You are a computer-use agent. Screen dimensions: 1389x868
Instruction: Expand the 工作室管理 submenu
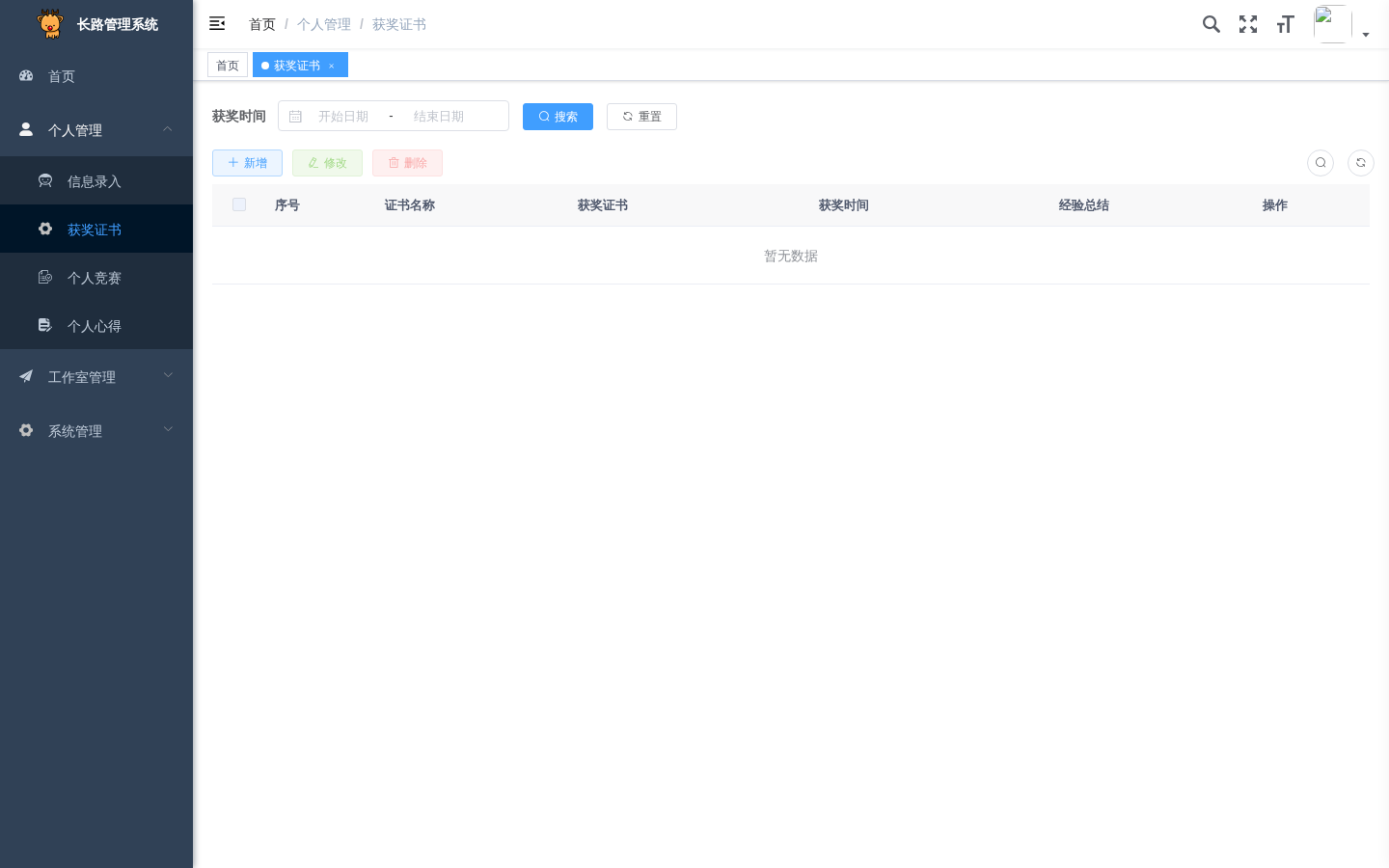(x=96, y=376)
